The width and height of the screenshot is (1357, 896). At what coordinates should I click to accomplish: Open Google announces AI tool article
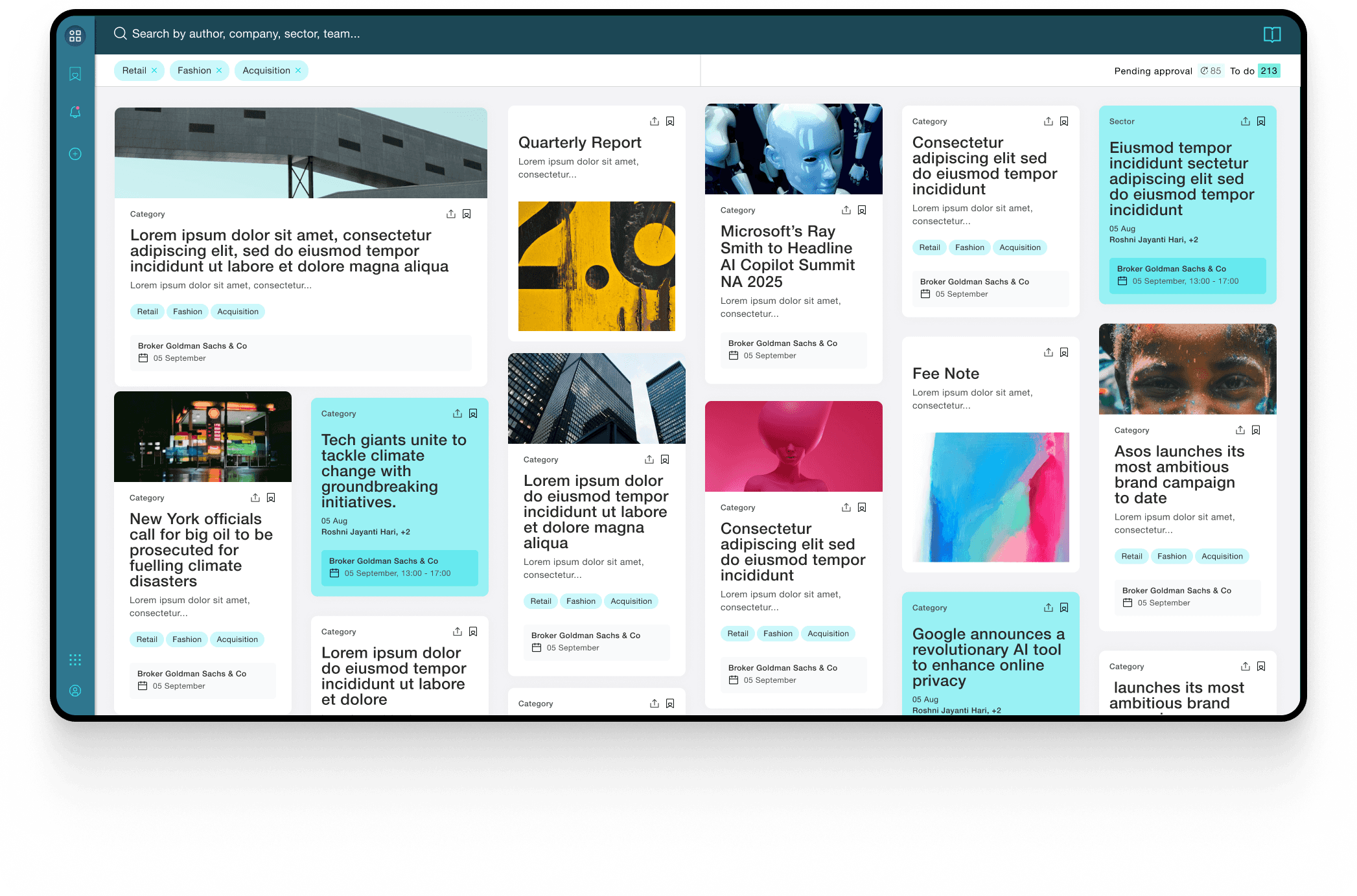988,657
